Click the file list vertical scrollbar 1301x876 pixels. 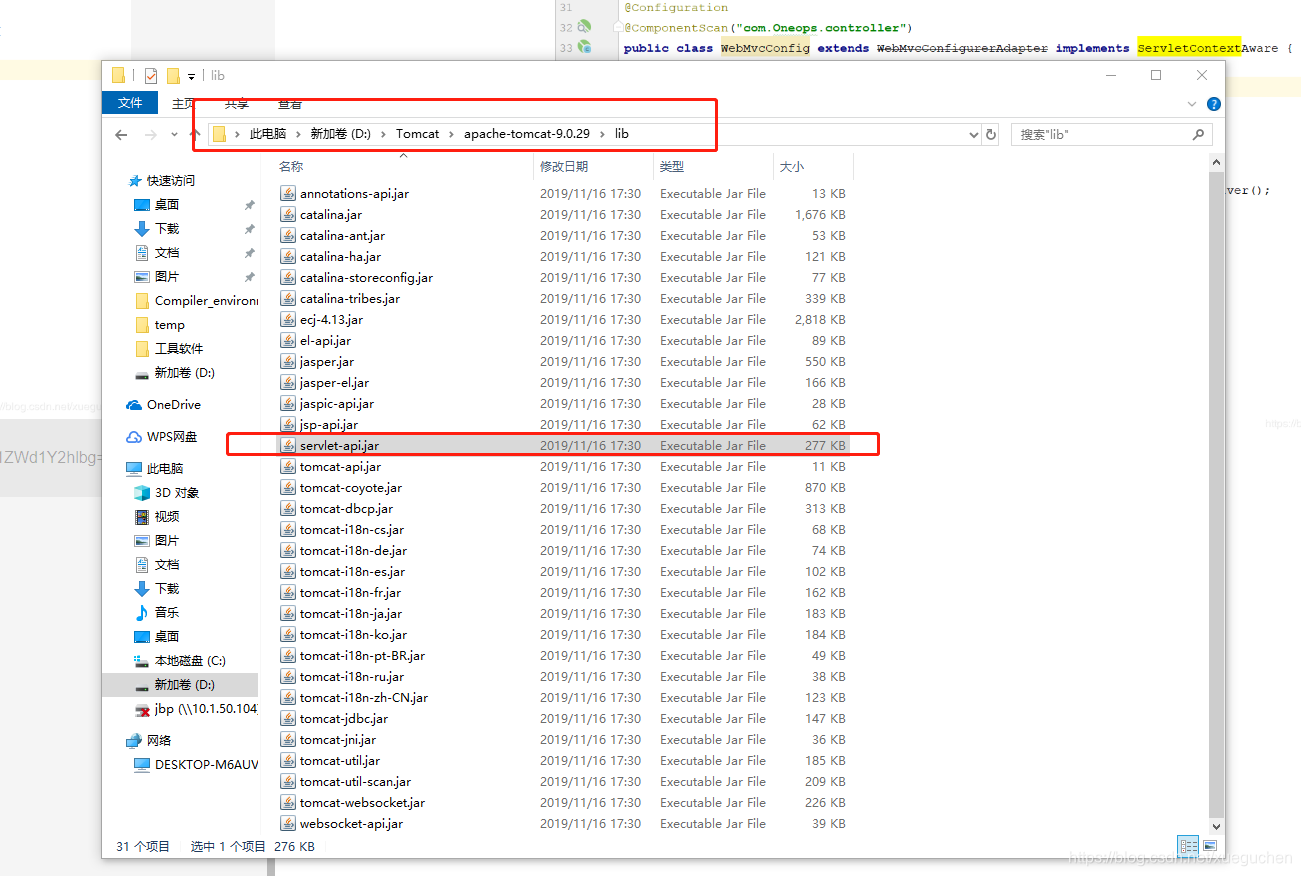pos(1217,494)
